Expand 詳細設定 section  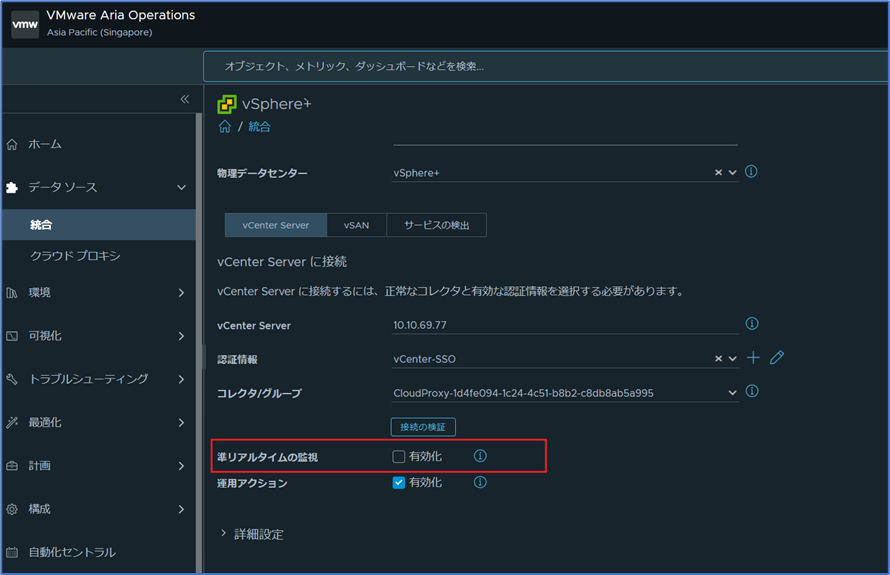(252, 534)
